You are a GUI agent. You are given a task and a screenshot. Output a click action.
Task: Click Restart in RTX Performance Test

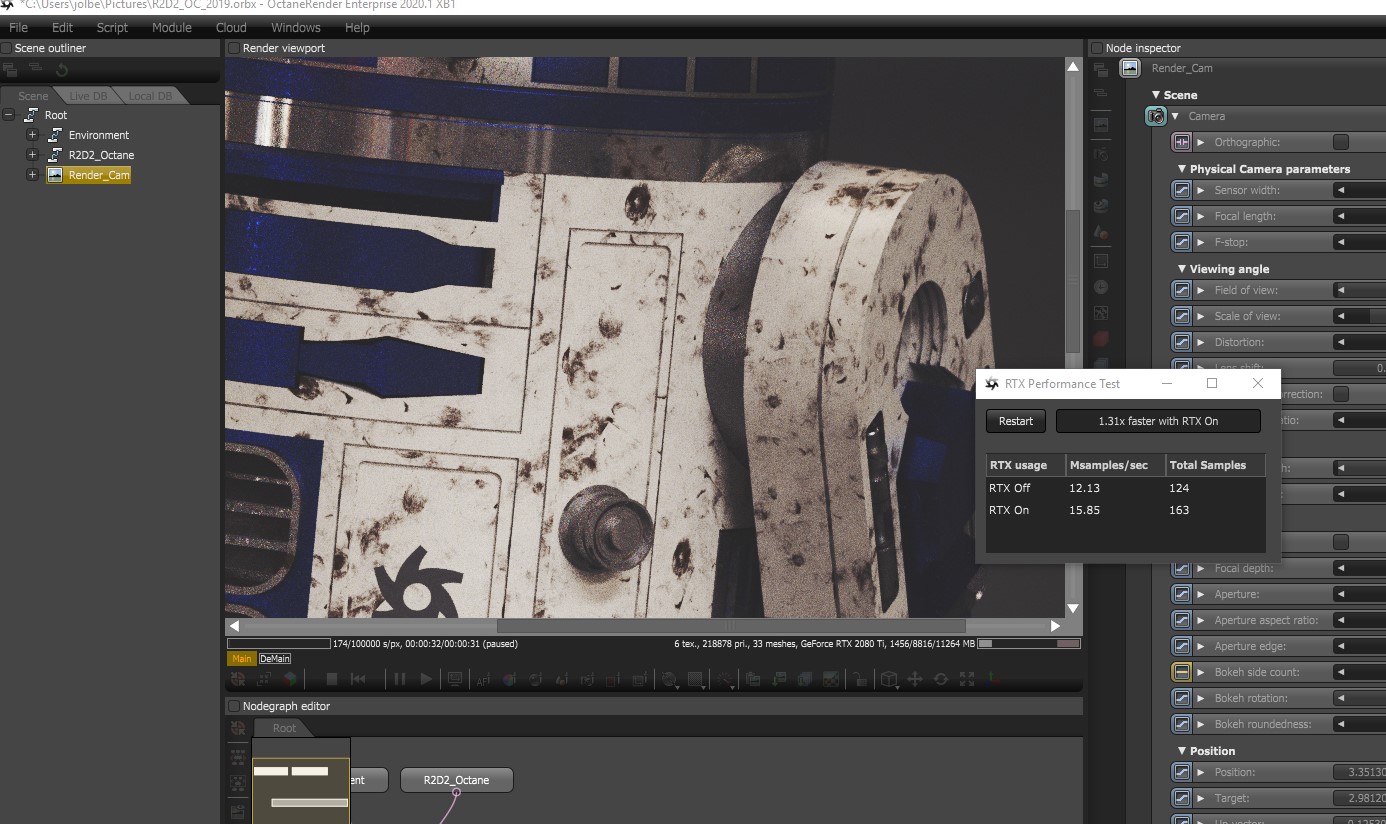[1016, 421]
